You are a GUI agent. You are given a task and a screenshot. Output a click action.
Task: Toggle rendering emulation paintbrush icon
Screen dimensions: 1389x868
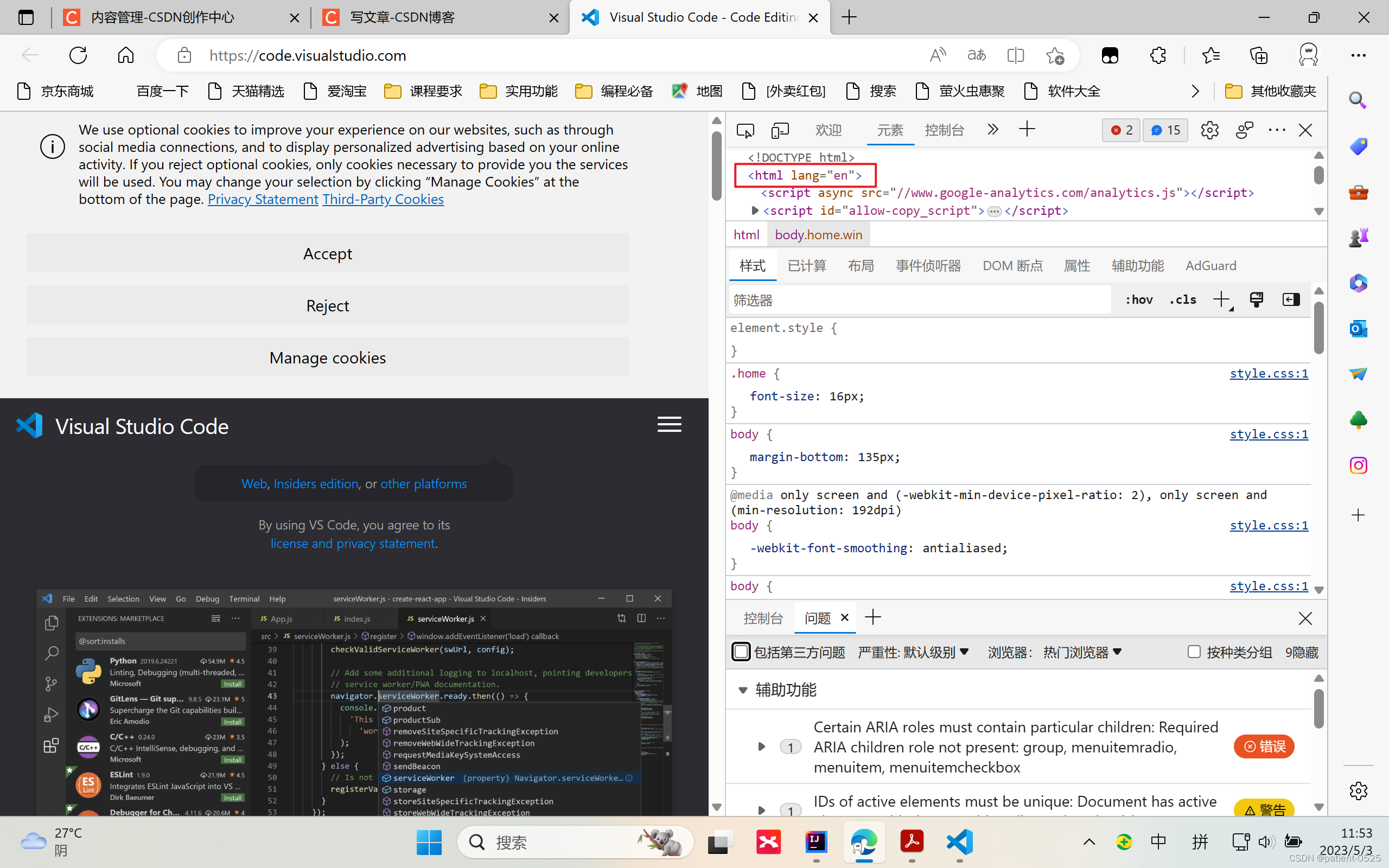coord(1257,299)
